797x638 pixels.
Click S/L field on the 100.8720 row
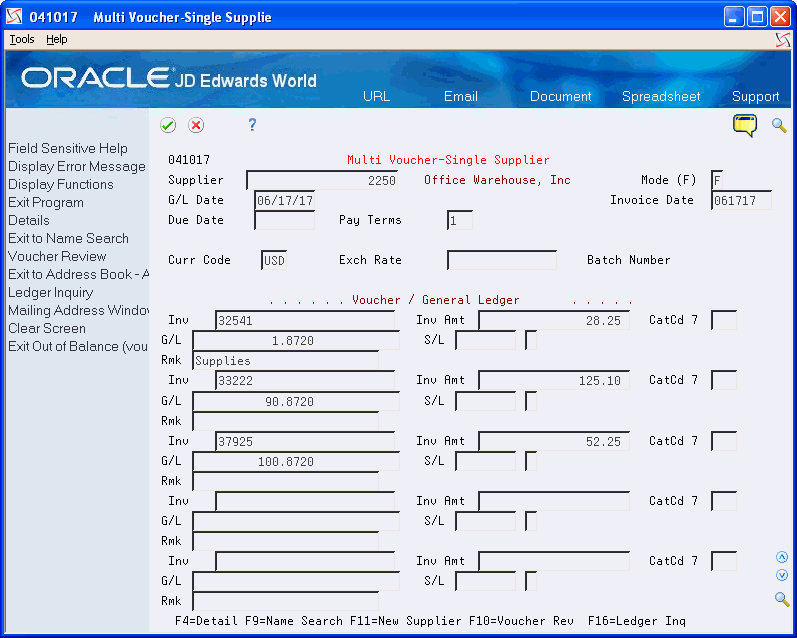[x=485, y=461]
